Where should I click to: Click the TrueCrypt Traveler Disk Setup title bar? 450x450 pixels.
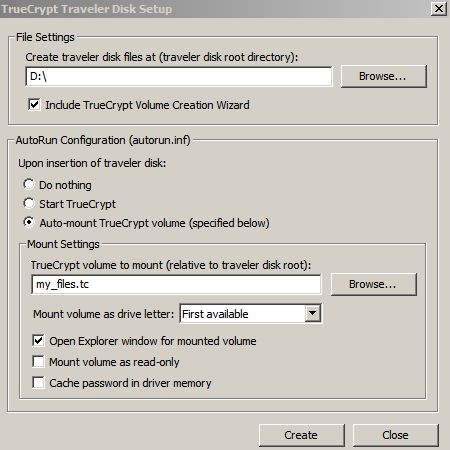(x=213, y=9)
